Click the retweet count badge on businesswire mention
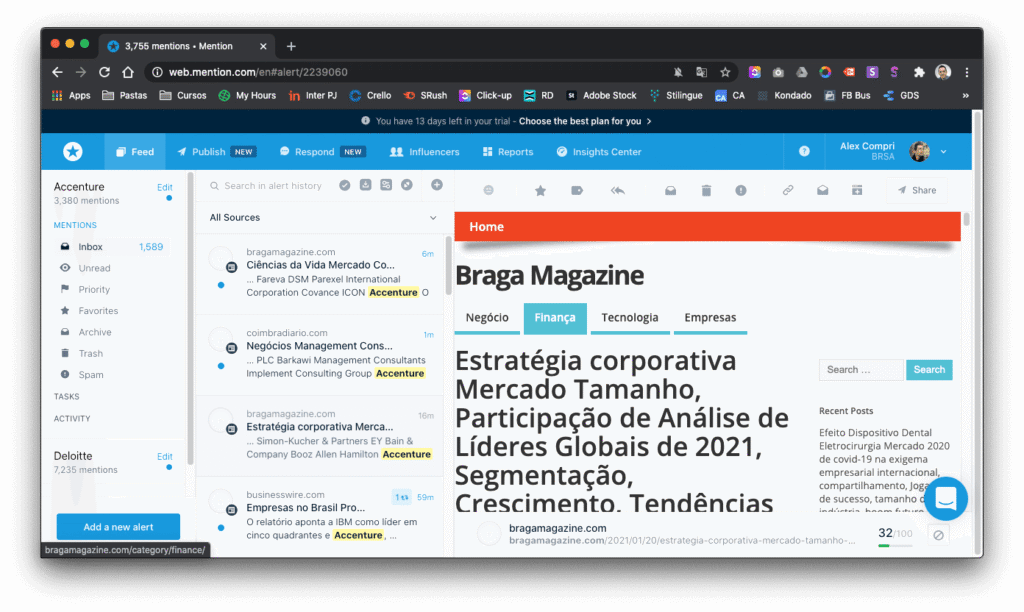1024x612 pixels. click(x=402, y=497)
